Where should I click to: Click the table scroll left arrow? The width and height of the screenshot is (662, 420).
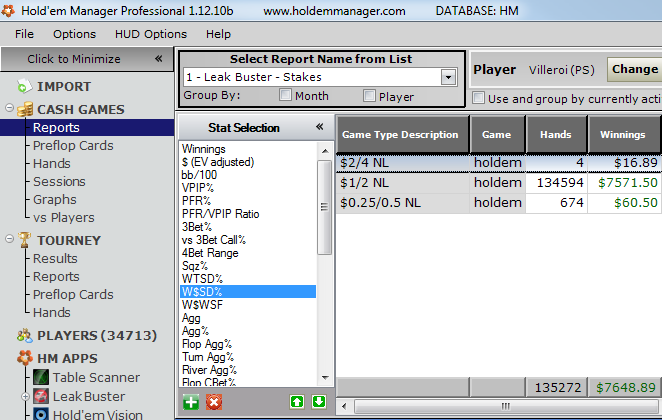(344, 406)
